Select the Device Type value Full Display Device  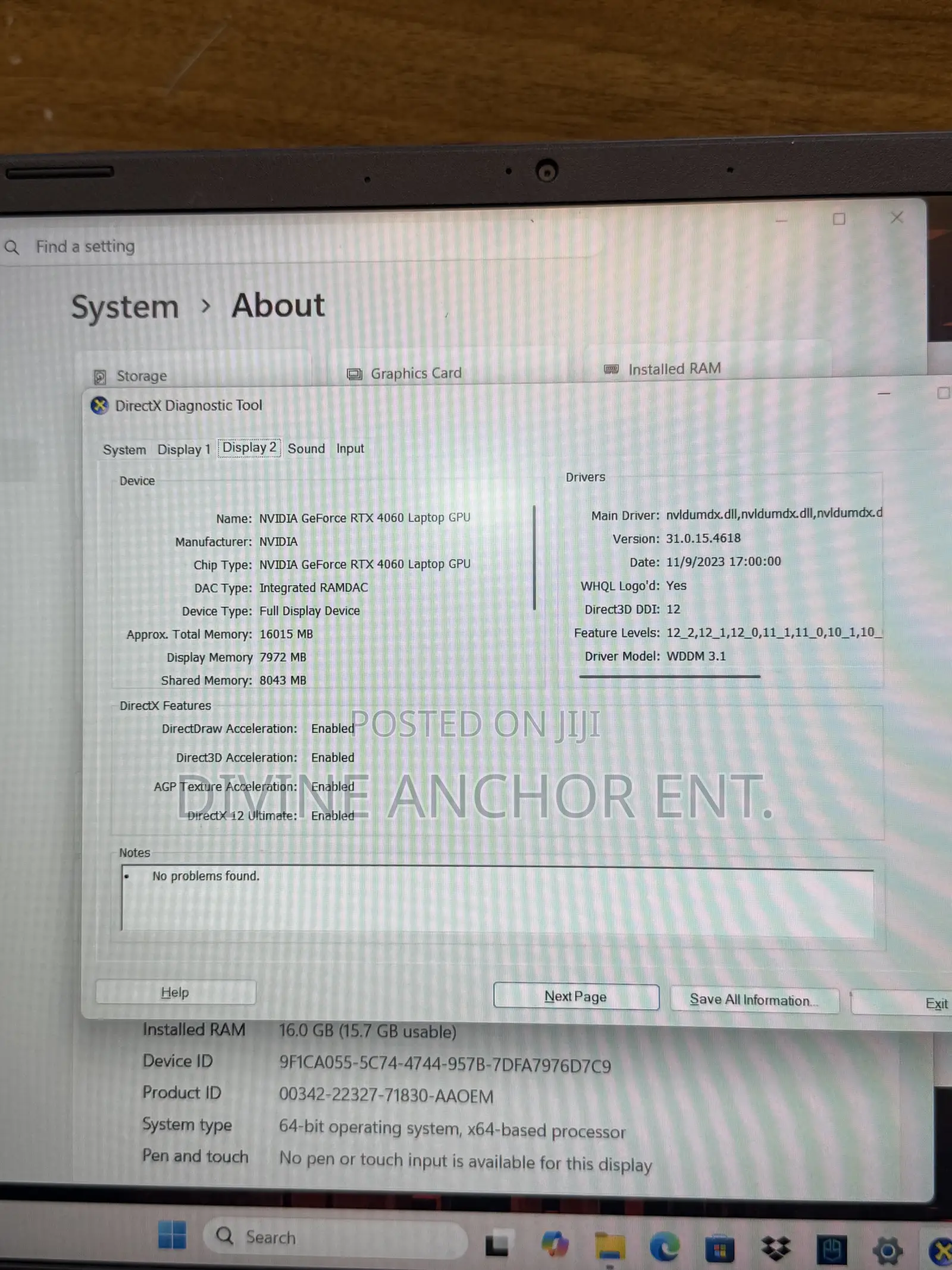tap(309, 611)
